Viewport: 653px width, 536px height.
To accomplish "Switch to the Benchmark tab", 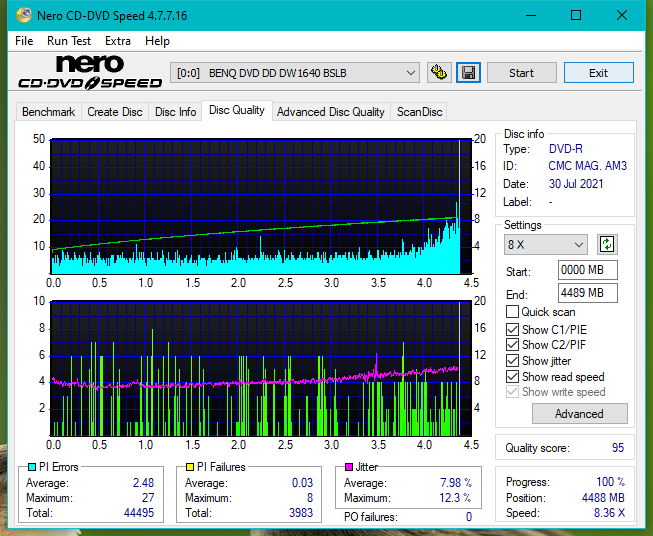I will click(x=49, y=112).
